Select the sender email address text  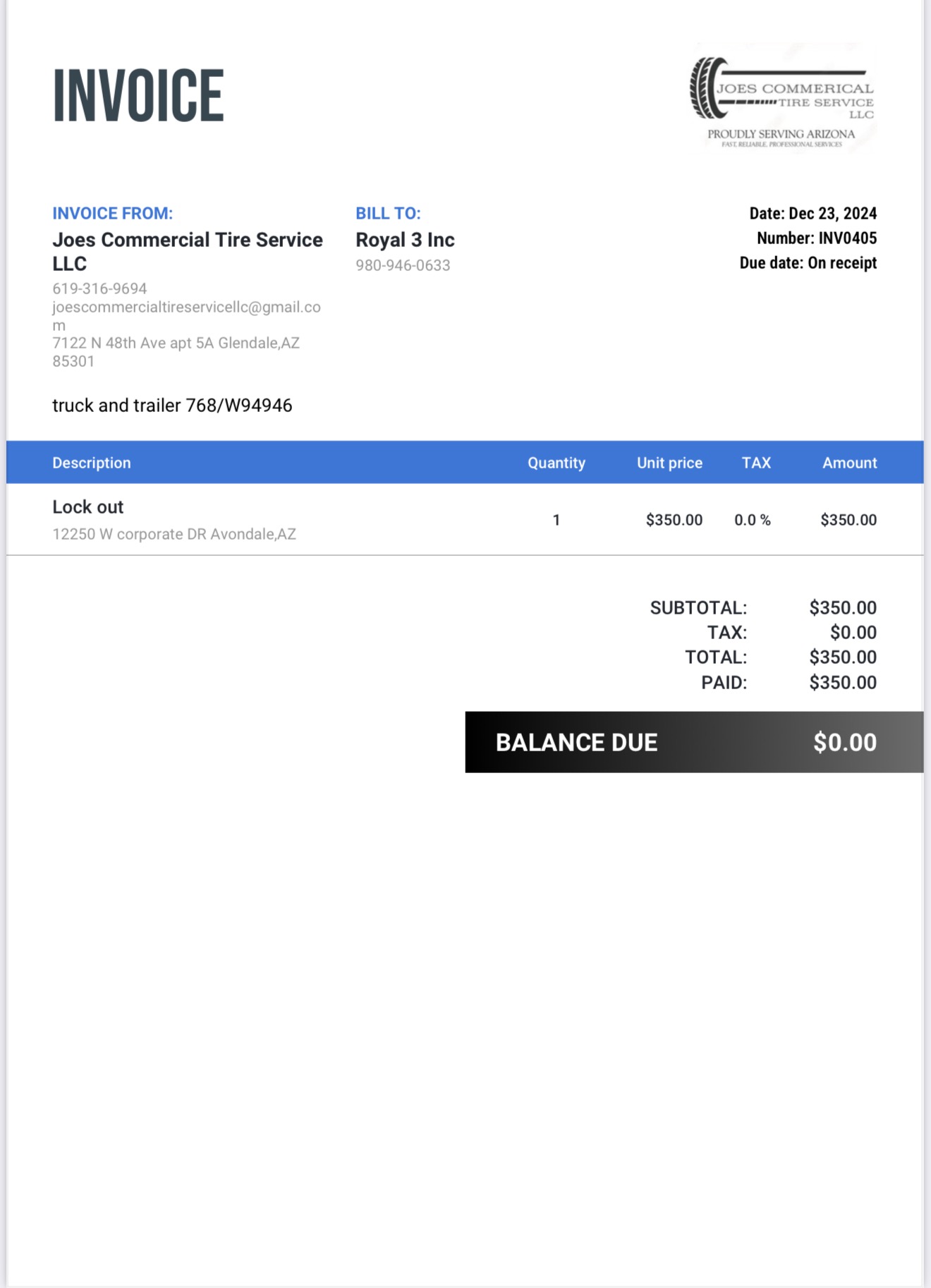click(x=186, y=316)
